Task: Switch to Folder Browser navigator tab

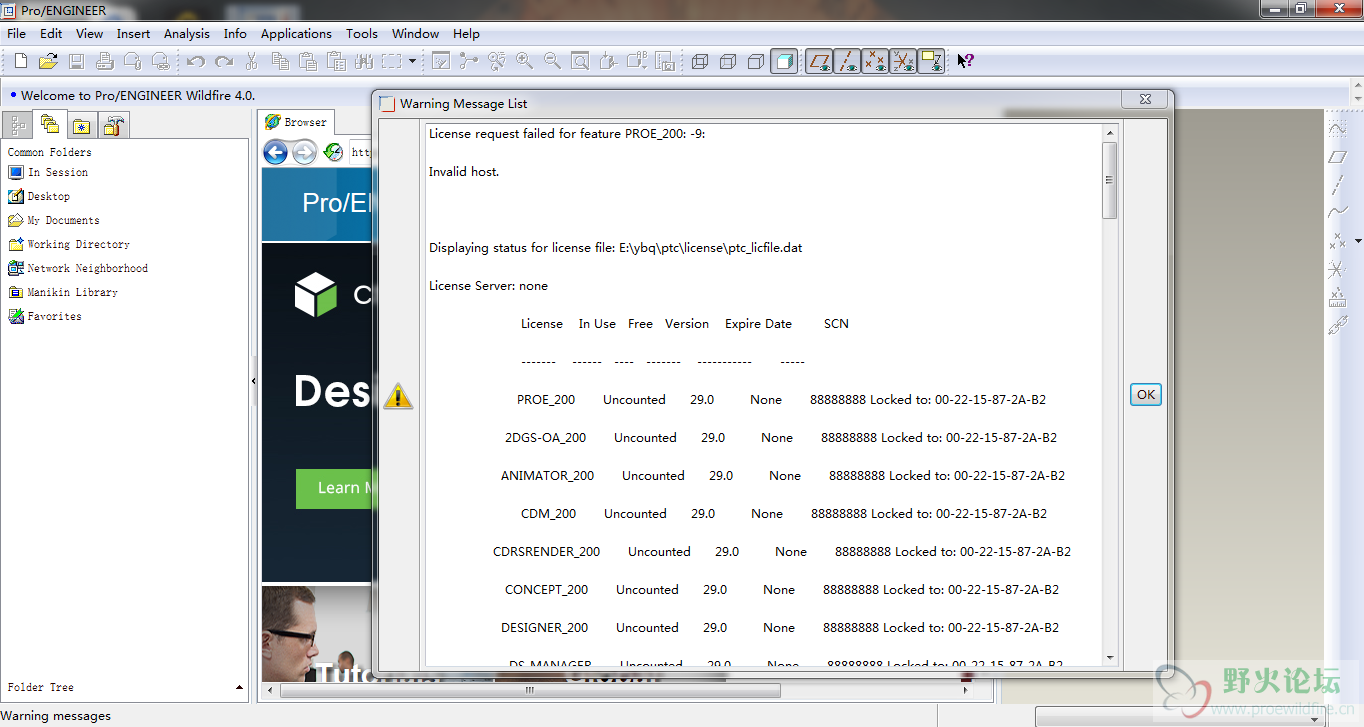Action: coord(49,125)
